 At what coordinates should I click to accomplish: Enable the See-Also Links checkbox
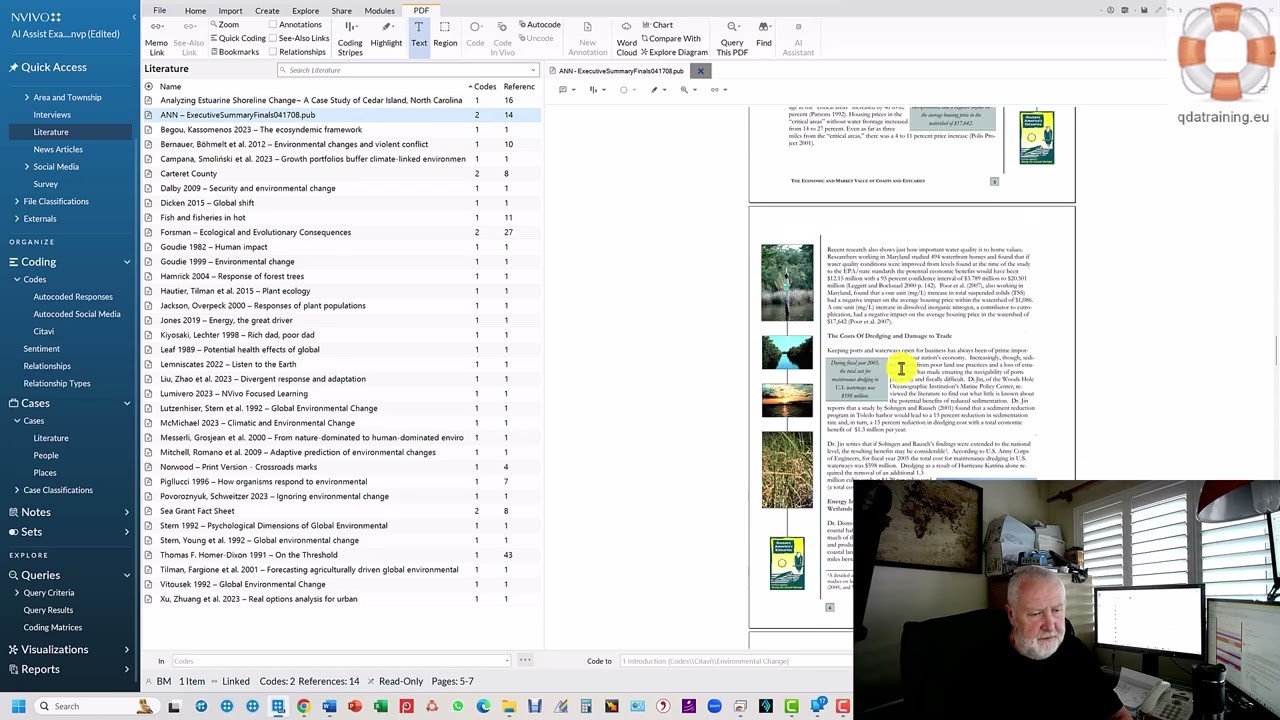[273, 39]
